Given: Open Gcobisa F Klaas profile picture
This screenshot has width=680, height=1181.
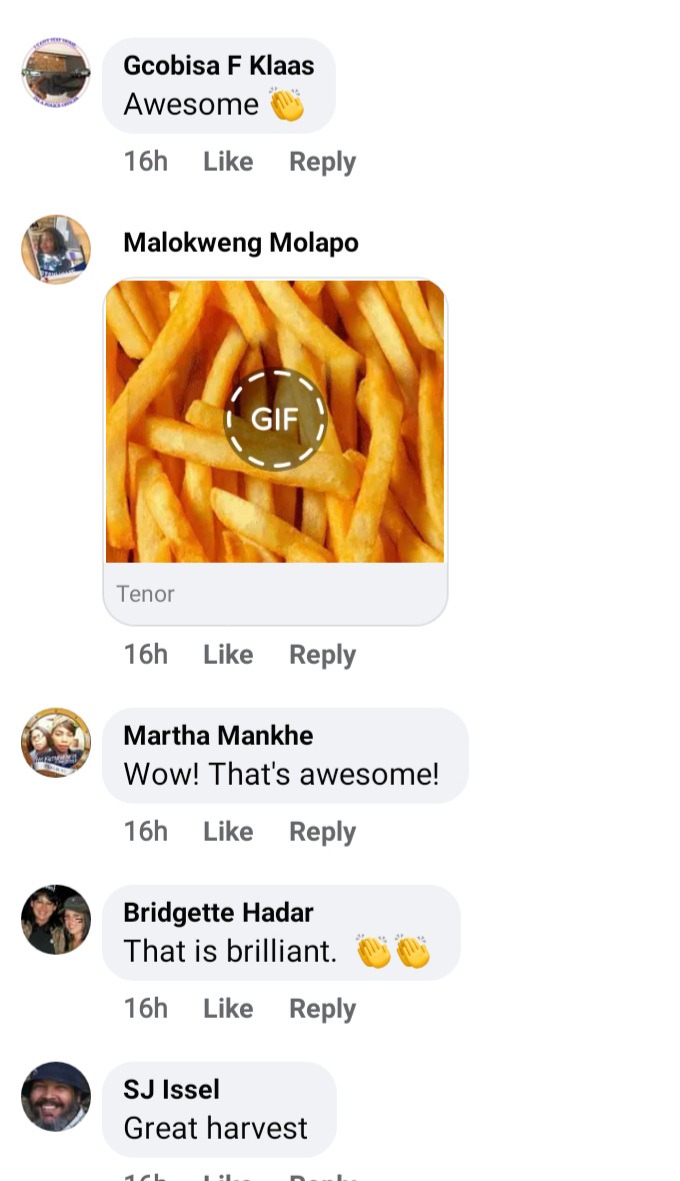Looking at the screenshot, I should coord(56,73).
